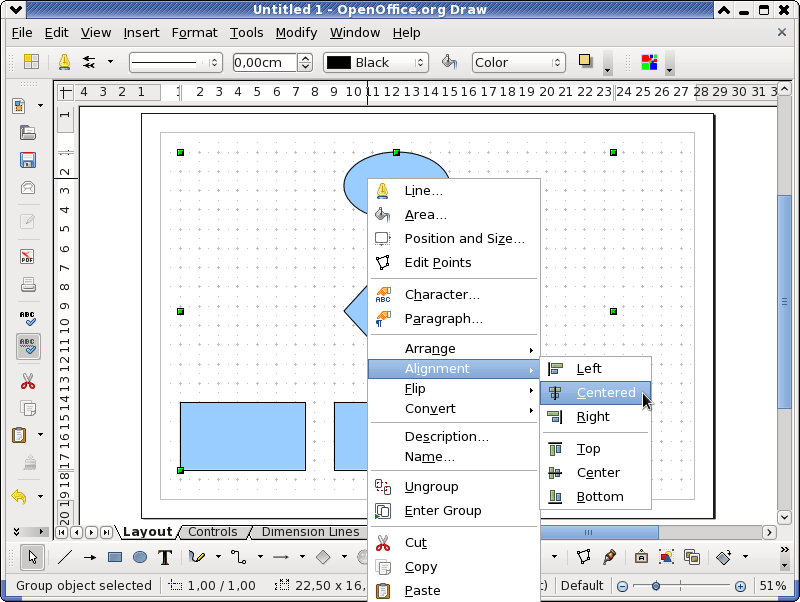Select the Ellipse tool

[140, 557]
